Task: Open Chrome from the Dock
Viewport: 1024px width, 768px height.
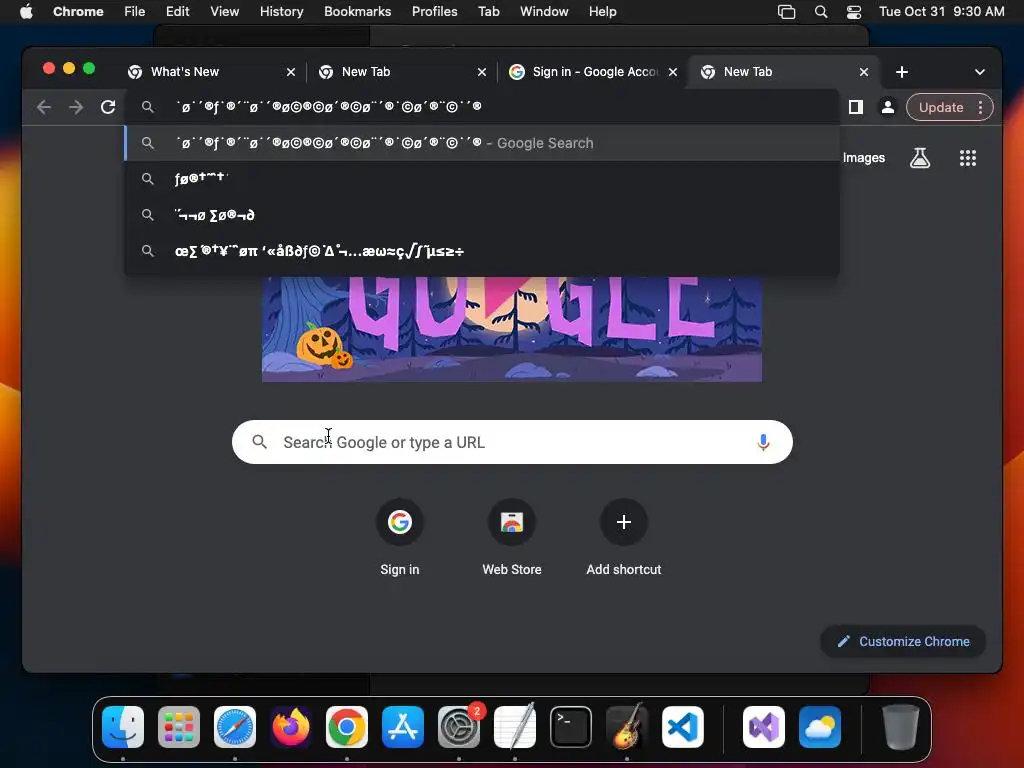Action: click(347, 727)
